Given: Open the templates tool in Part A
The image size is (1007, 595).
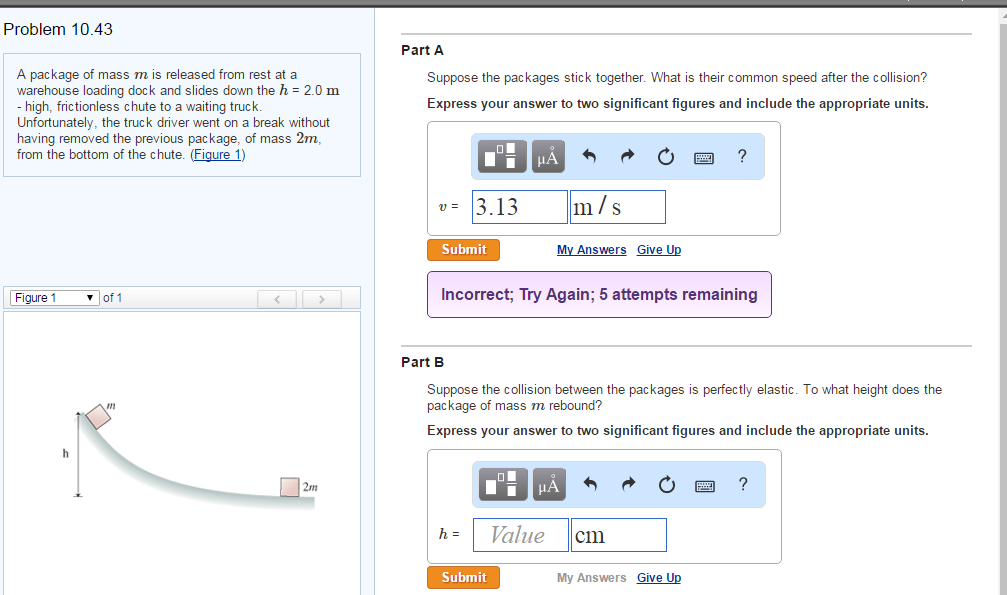Looking at the screenshot, I should click(503, 156).
